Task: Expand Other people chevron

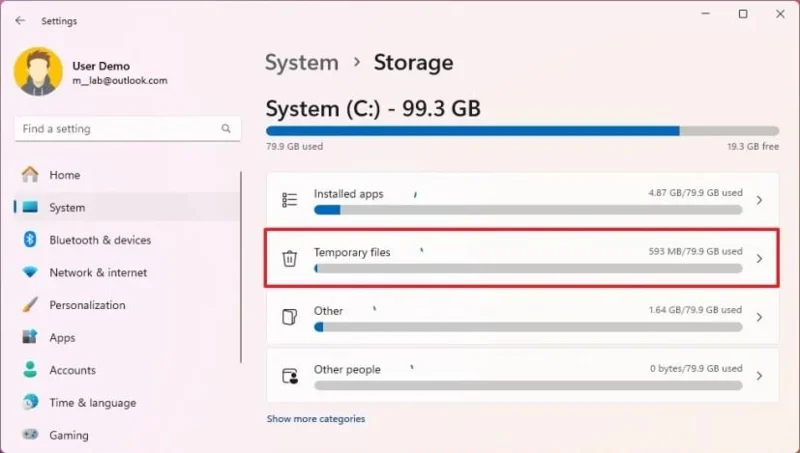Action: (759, 376)
